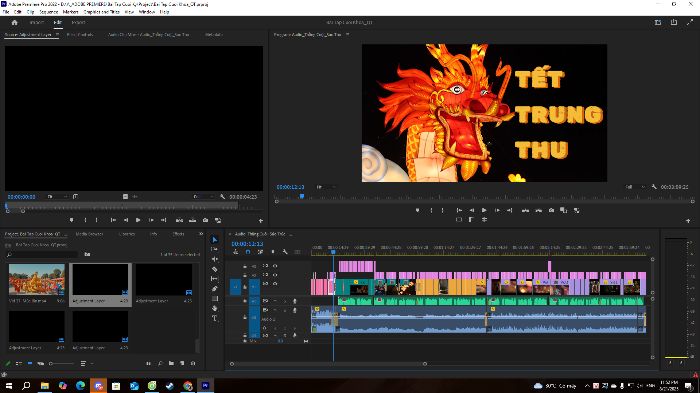This screenshot has width=700, height=393.
Task: Toggle eye visibility for third video track
Action: [x=275, y=283]
